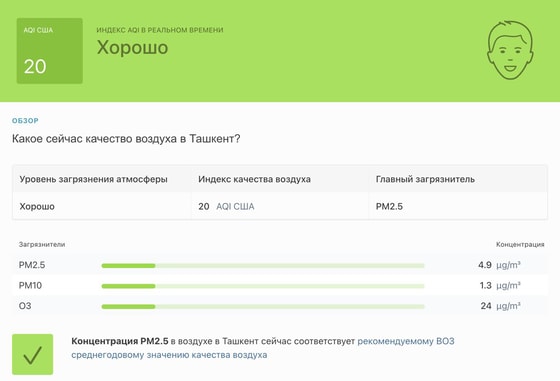Click the Хорошо status heading
This screenshot has height=381, width=560.
(132, 47)
